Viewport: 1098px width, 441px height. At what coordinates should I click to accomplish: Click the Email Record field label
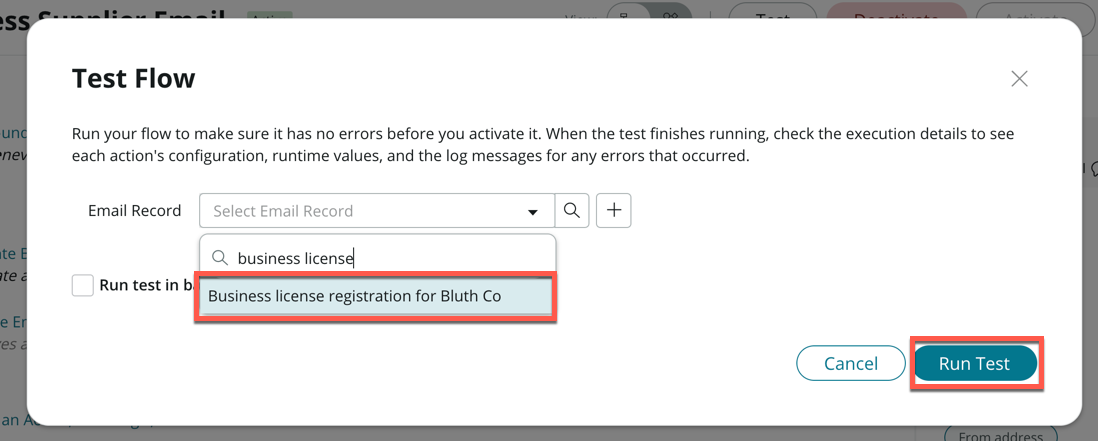[135, 211]
